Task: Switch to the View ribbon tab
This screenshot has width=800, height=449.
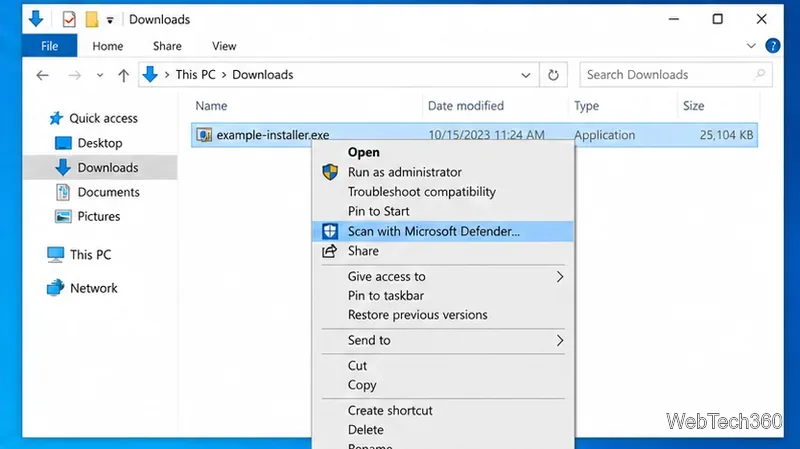Action: click(x=224, y=46)
